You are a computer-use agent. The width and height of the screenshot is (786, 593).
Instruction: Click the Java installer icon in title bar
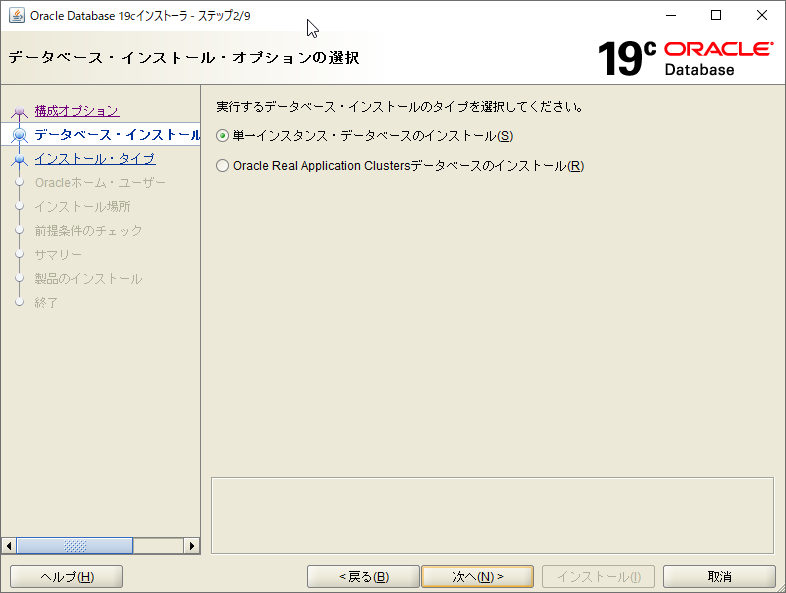coord(17,16)
